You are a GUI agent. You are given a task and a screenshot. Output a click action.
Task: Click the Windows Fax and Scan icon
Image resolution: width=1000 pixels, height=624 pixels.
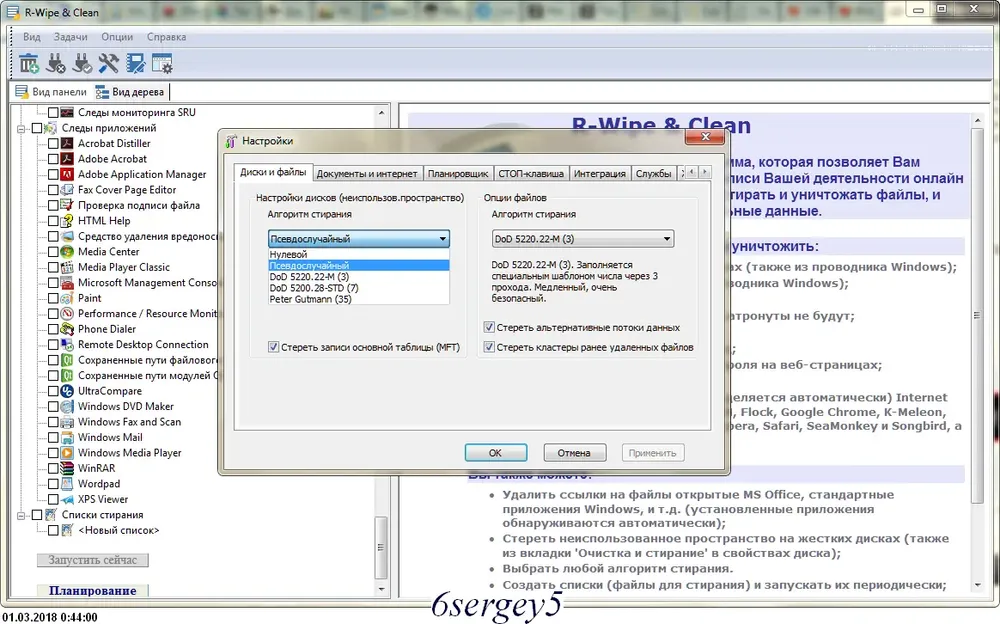67,422
